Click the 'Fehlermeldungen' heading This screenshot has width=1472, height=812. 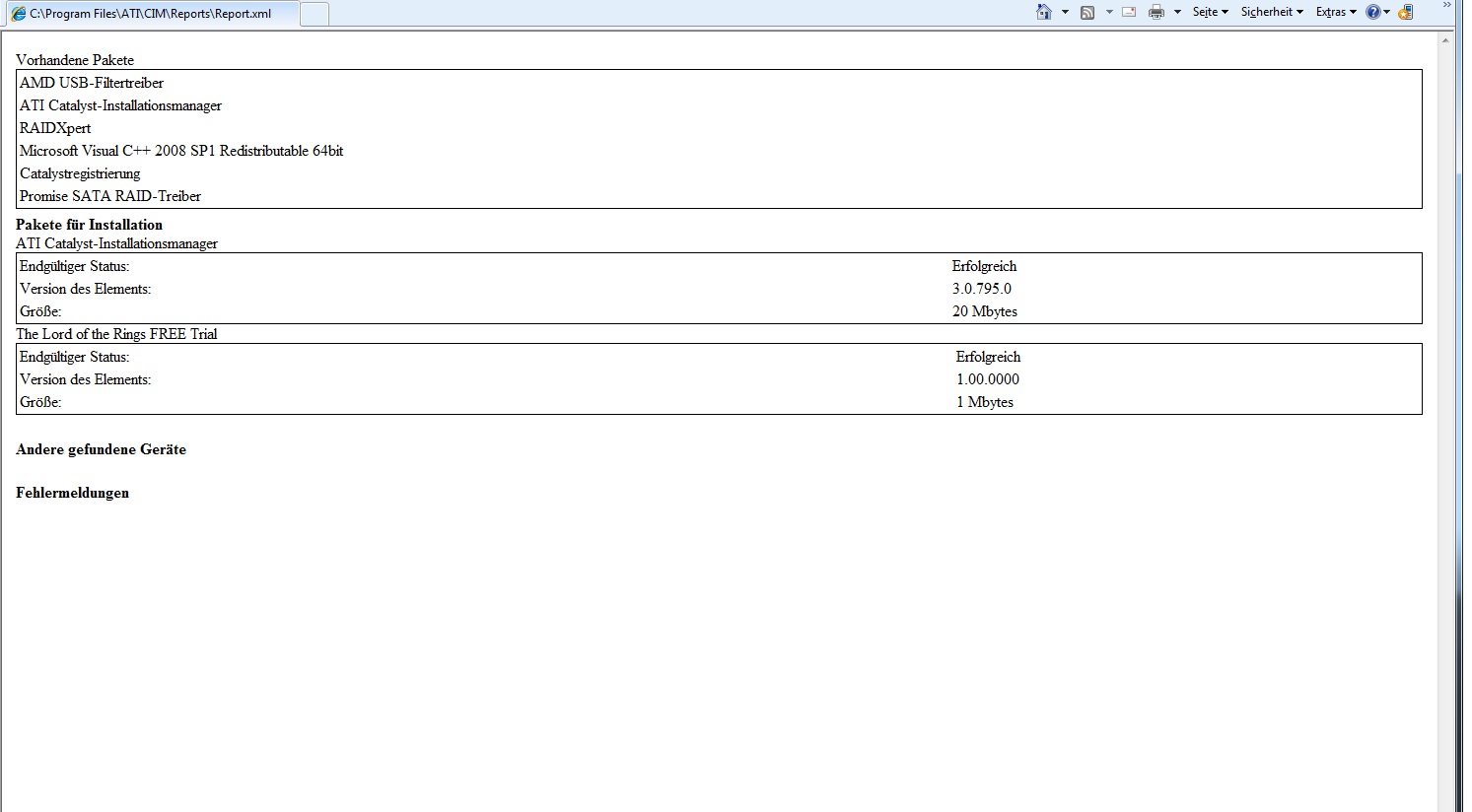pos(72,493)
